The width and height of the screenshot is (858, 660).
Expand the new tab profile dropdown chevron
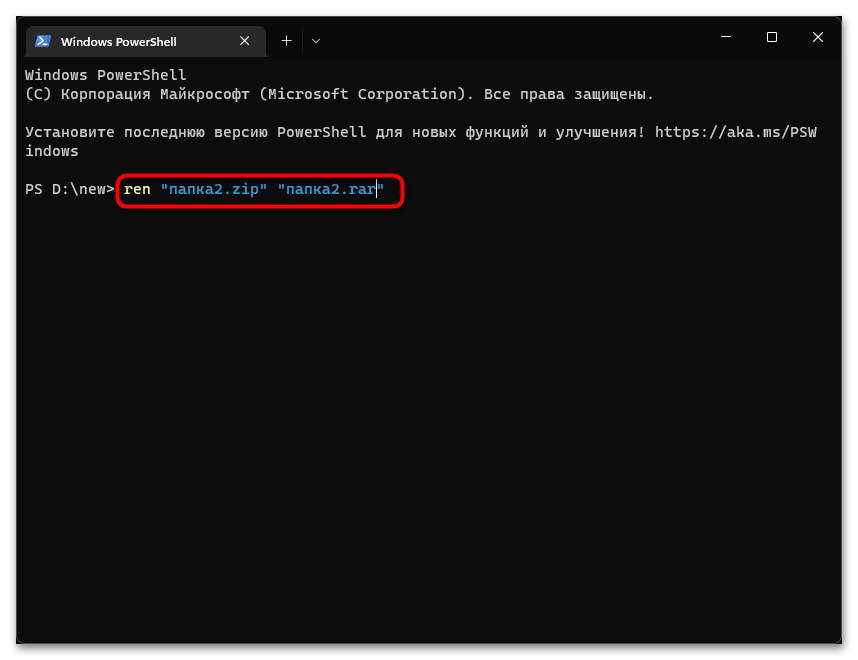pos(316,41)
